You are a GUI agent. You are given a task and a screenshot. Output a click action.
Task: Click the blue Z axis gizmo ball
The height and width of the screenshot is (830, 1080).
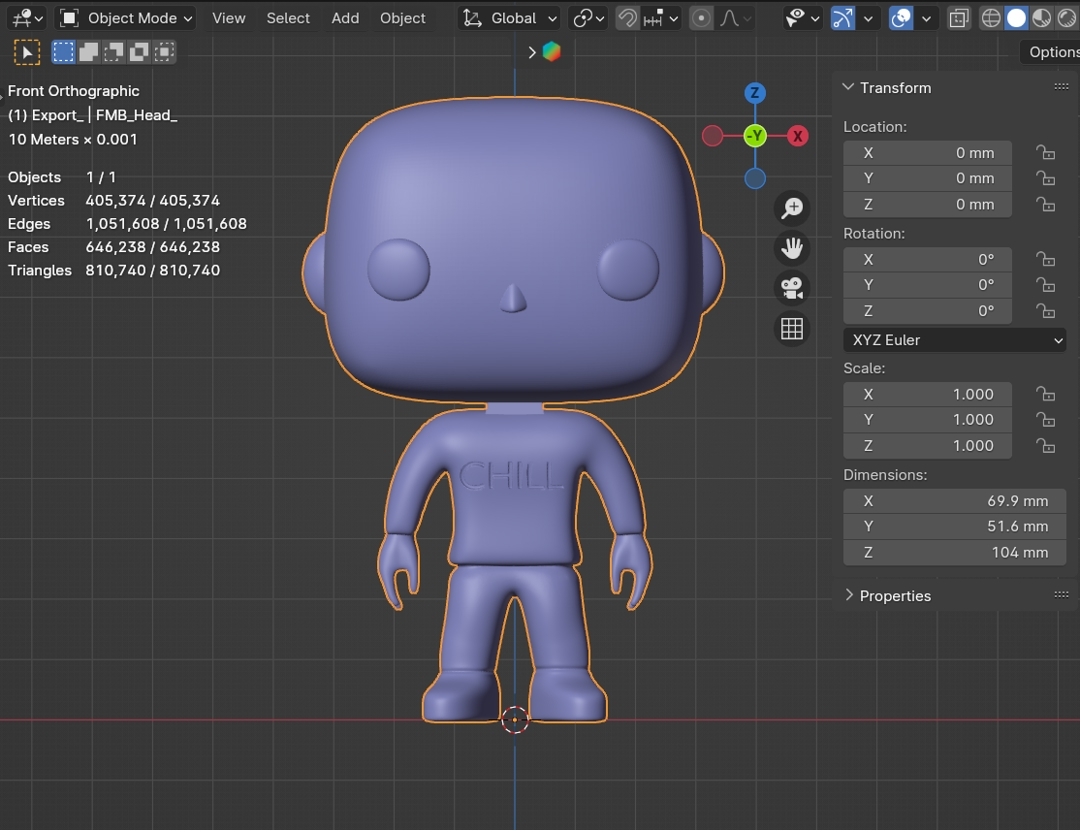click(x=755, y=93)
